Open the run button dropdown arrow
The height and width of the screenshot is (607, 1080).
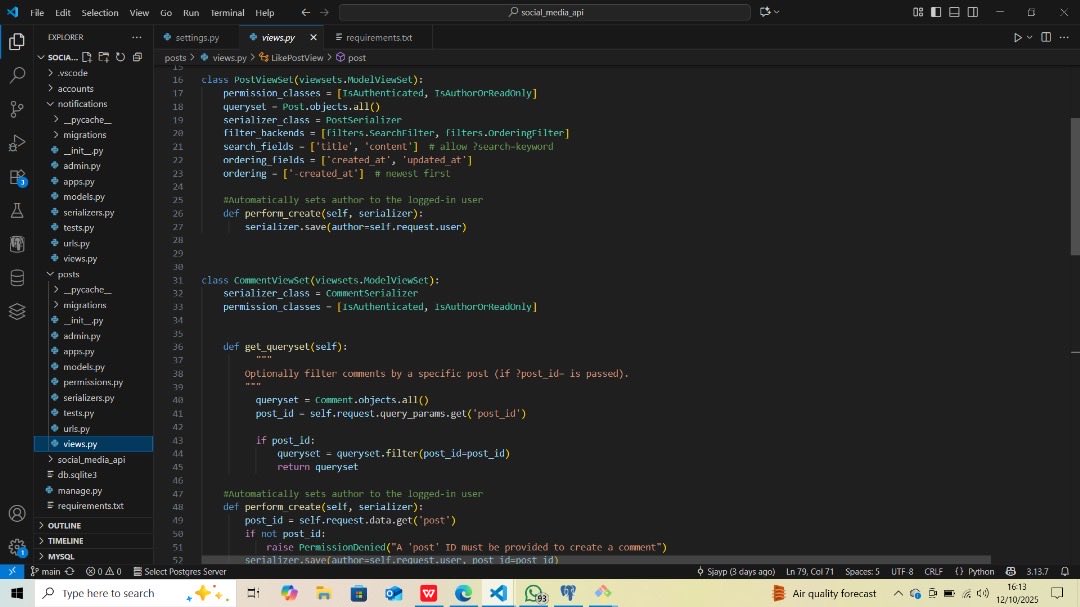1030,37
